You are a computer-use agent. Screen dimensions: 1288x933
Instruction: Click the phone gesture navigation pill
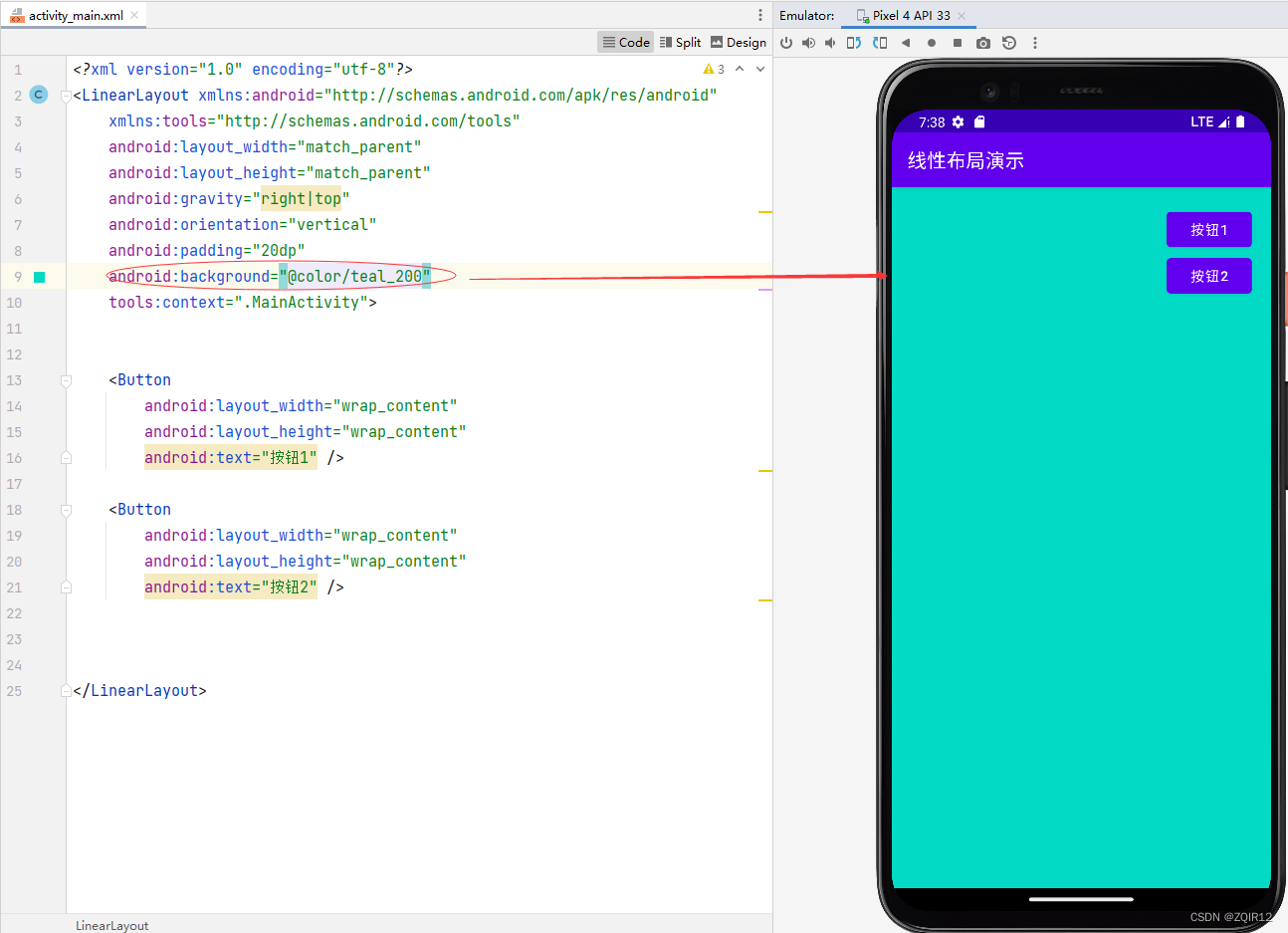pyautogui.click(x=1081, y=899)
